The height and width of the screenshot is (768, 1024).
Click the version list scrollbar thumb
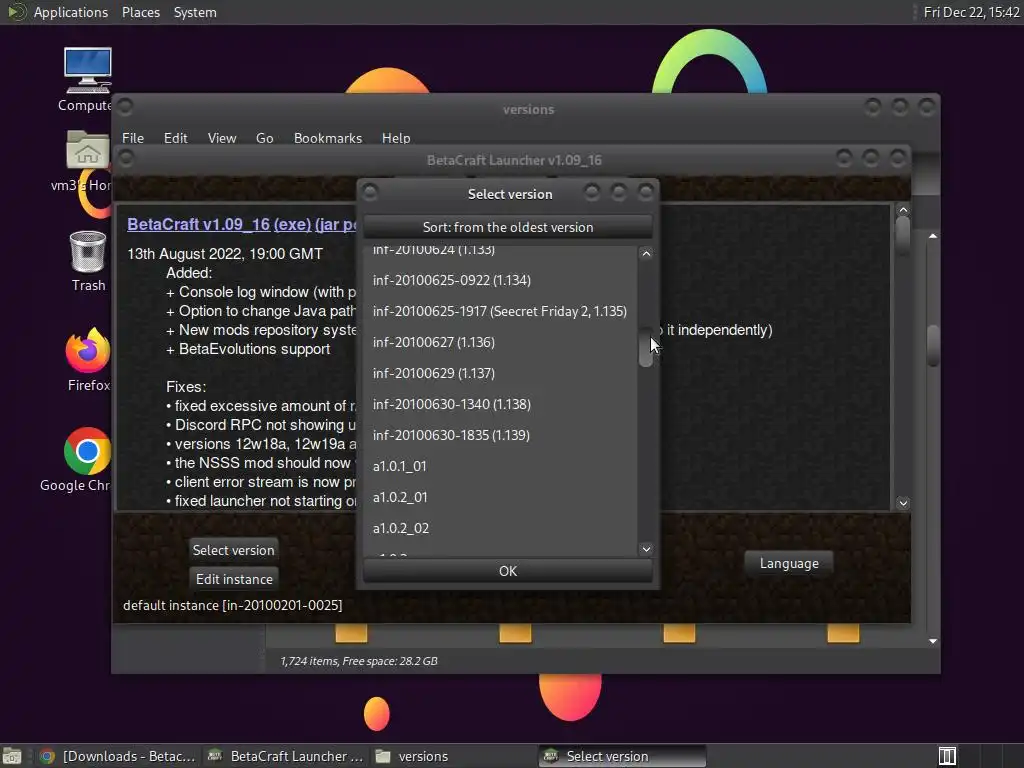[x=645, y=347]
